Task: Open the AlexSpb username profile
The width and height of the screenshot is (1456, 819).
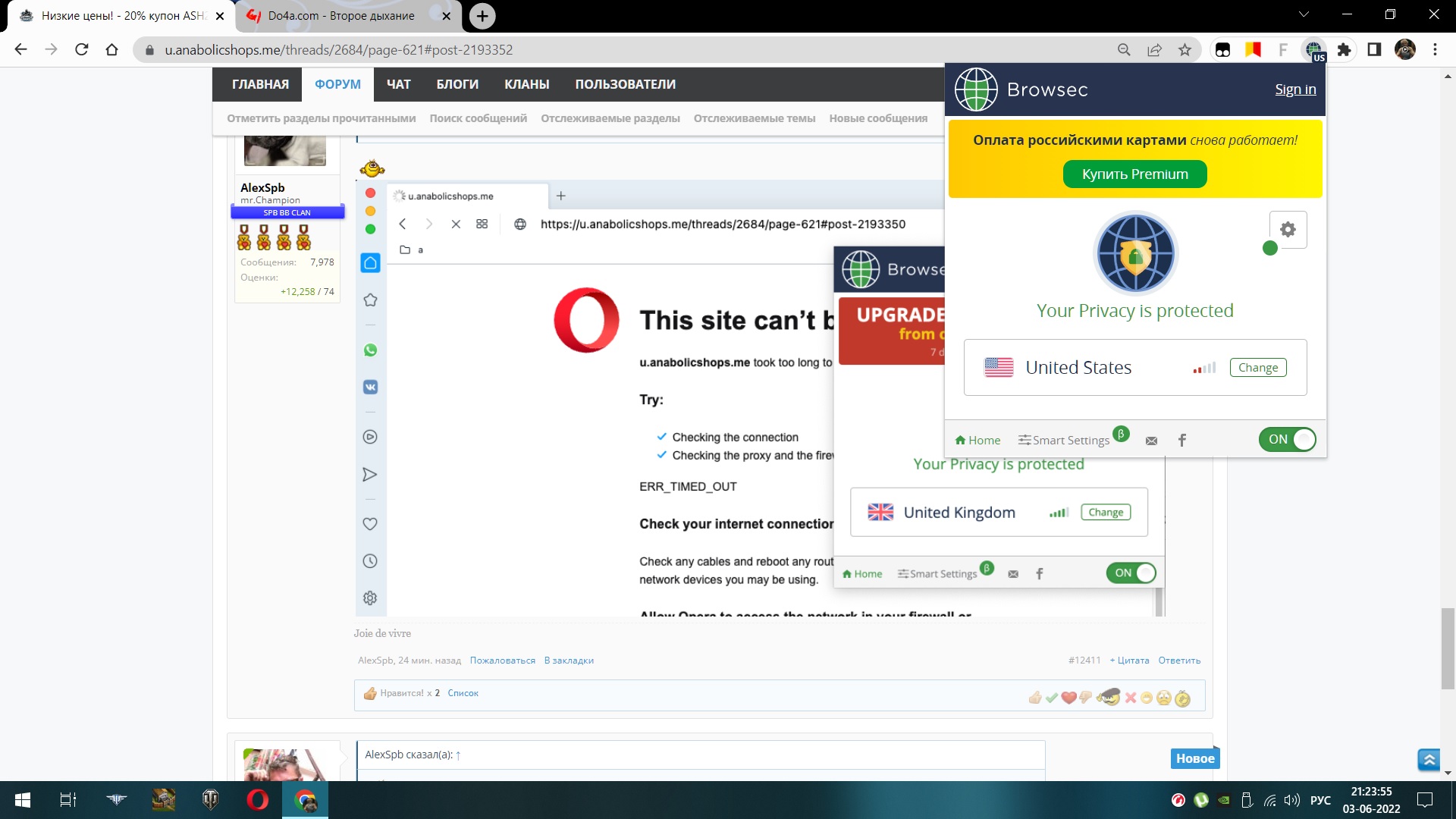Action: 262,187
